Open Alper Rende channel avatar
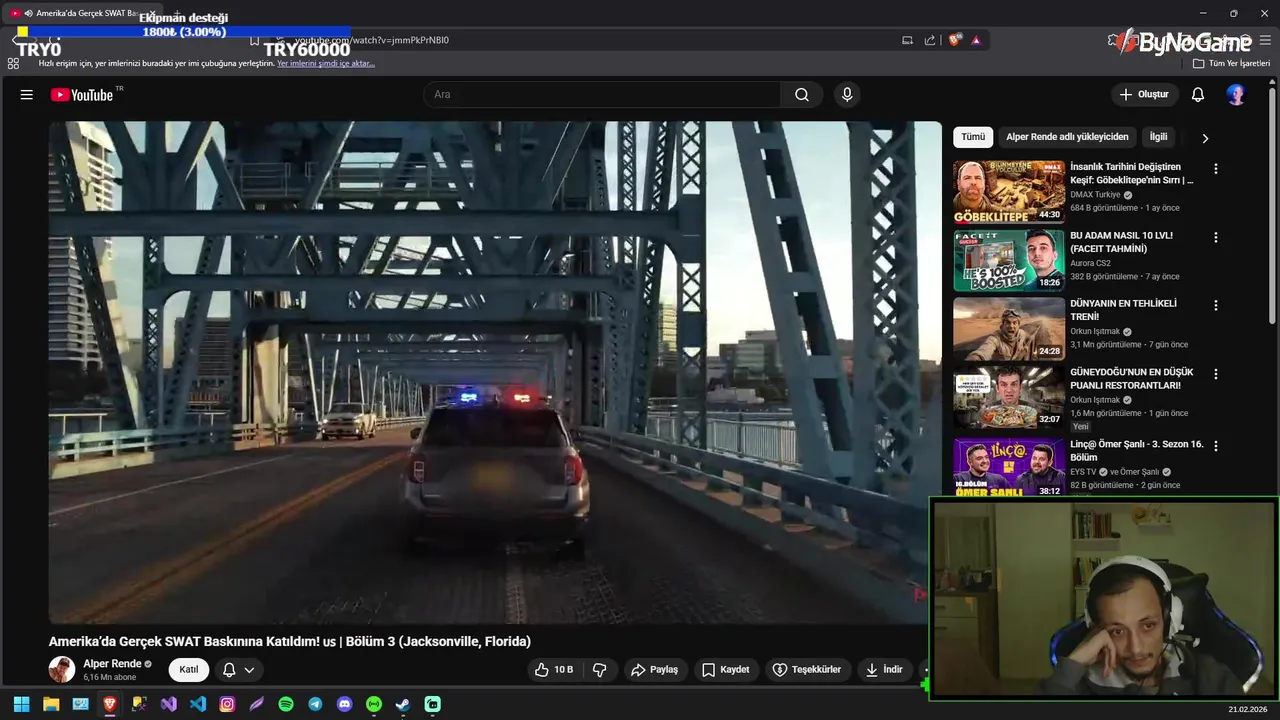The width and height of the screenshot is (1280, 720). click(x=62, y=670)
